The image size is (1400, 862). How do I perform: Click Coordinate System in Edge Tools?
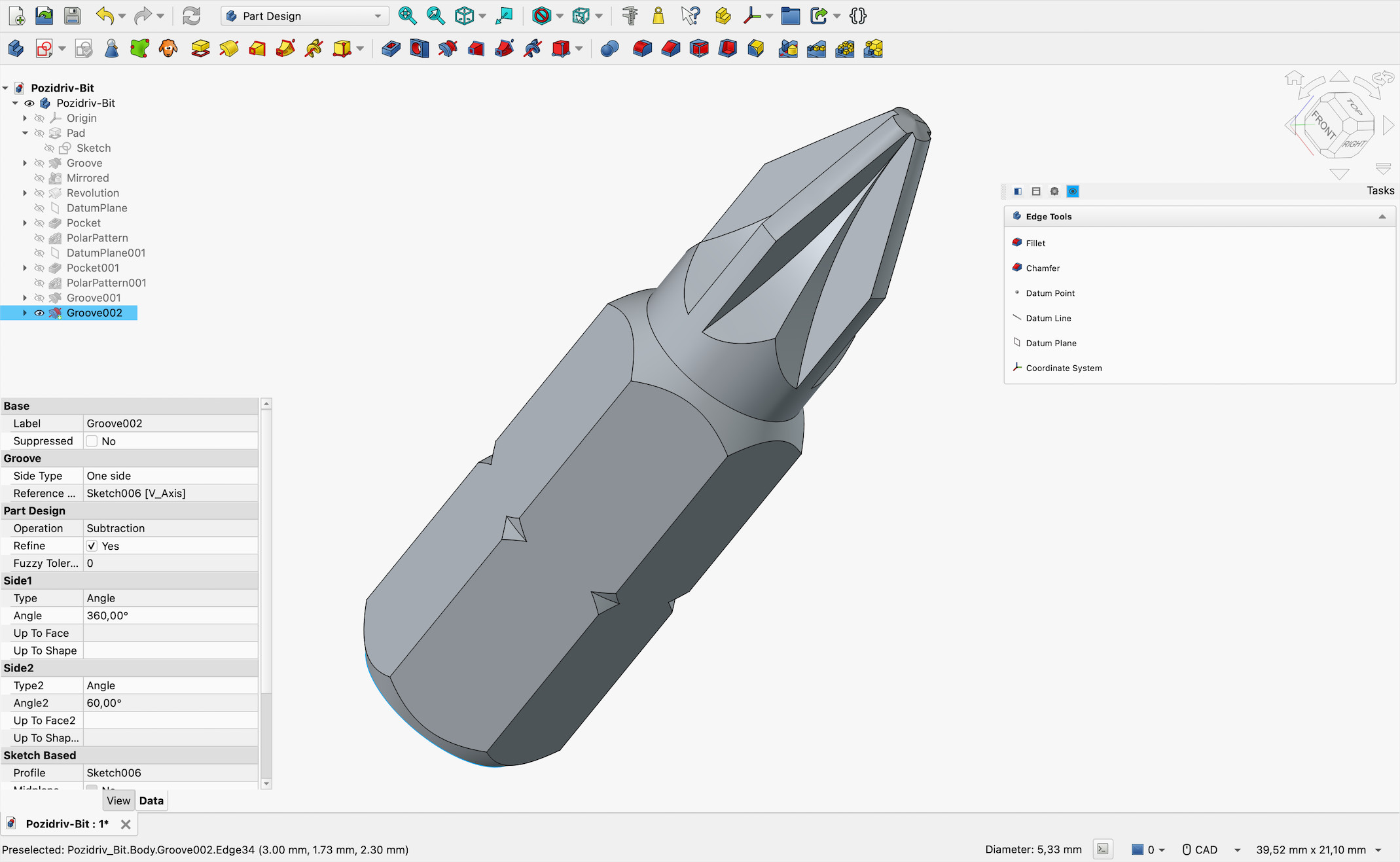point(1064,368)
